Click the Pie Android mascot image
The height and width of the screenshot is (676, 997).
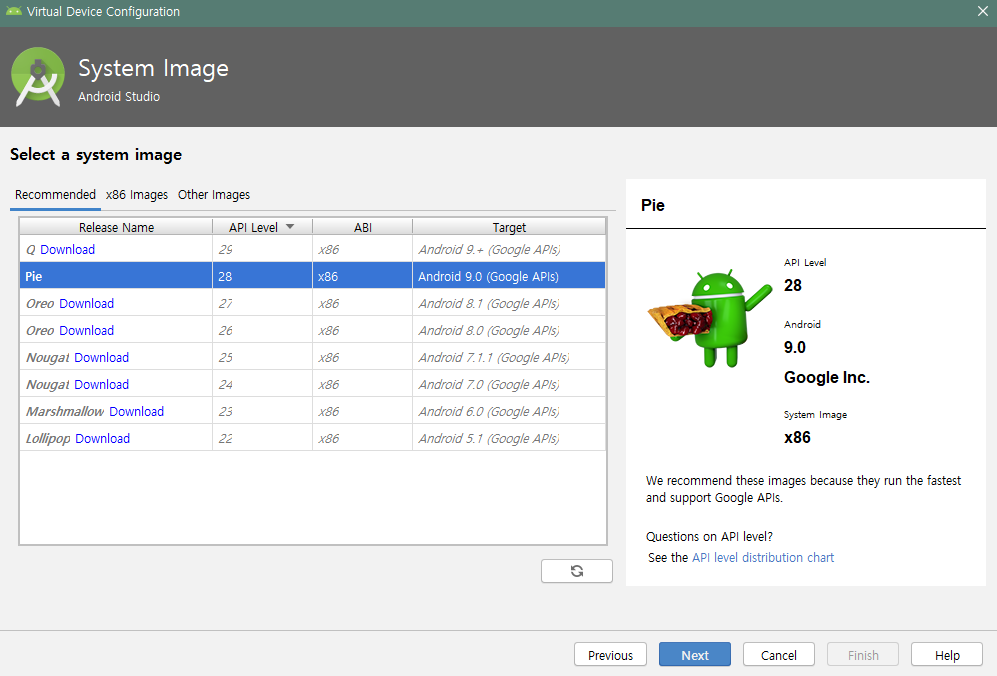point(710,318)
